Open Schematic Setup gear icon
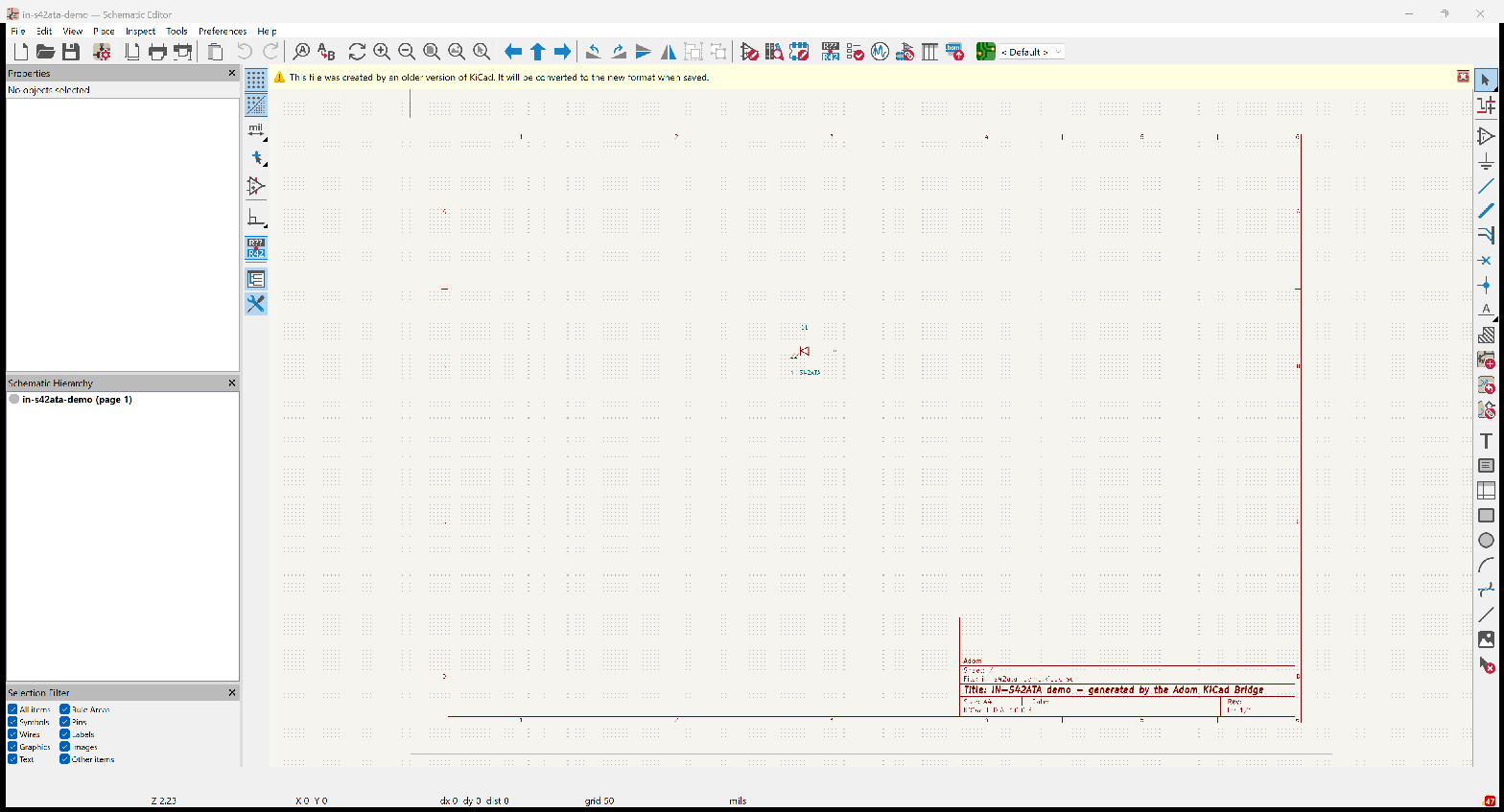The image size is (1504, 812). click(x=102, y=52)
